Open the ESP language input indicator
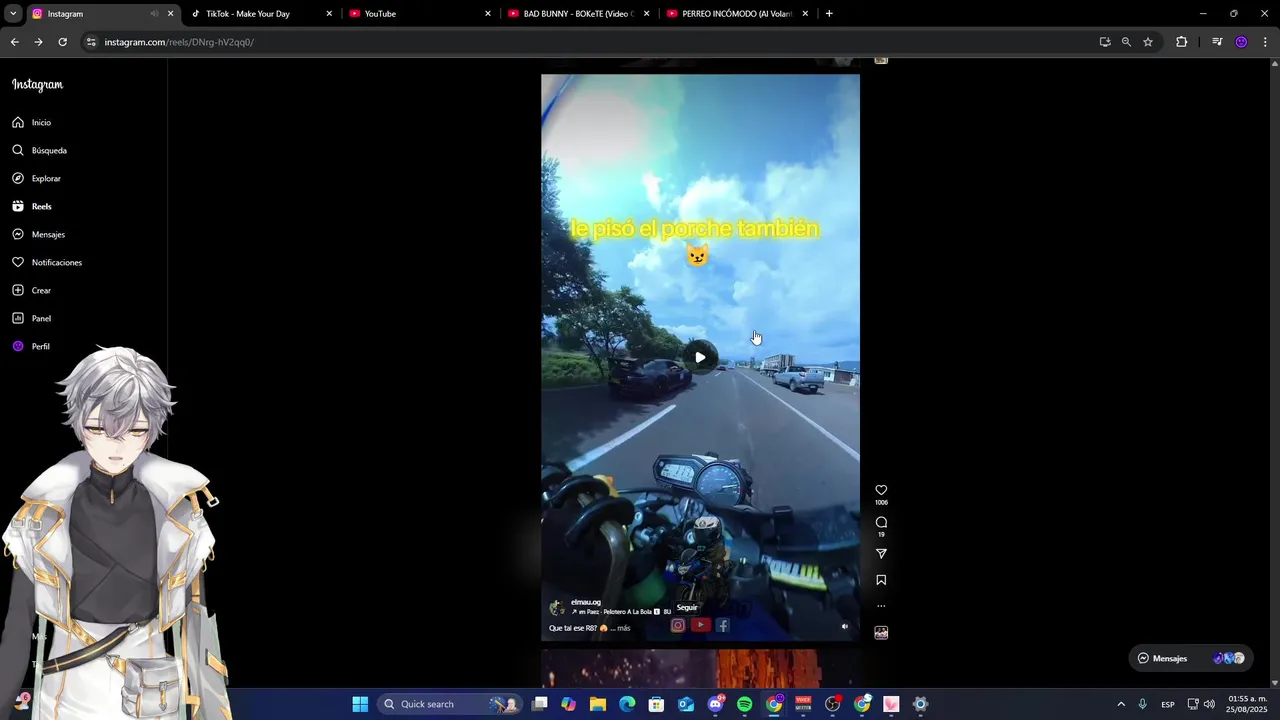The height and width of the screenshot is (720, 1280). 1168,704
